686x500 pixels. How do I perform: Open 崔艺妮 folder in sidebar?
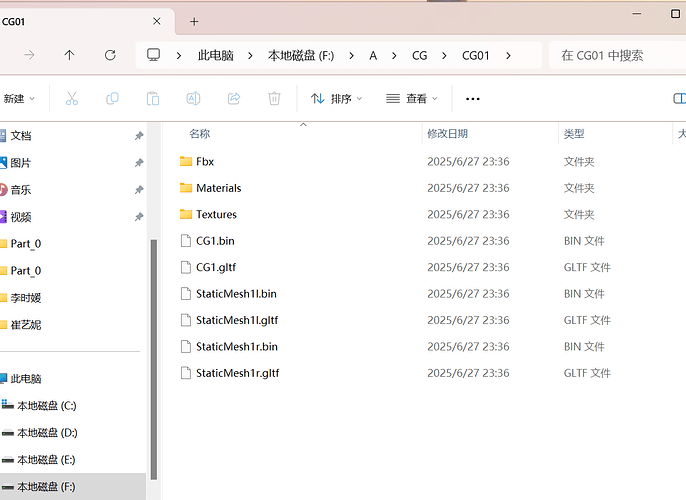click(x=25, y=325)
